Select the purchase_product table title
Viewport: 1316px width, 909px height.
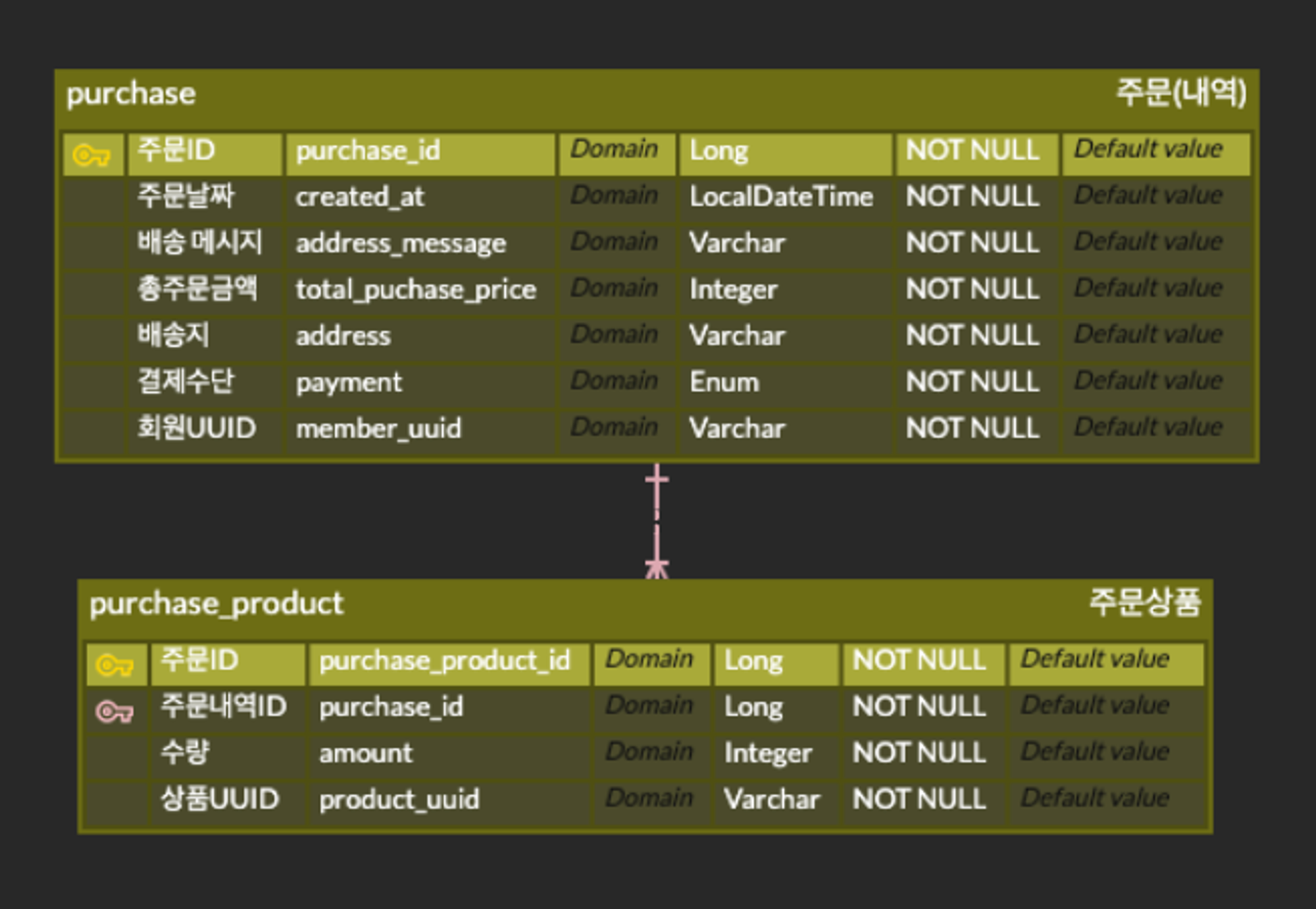[x=216, y=604]
